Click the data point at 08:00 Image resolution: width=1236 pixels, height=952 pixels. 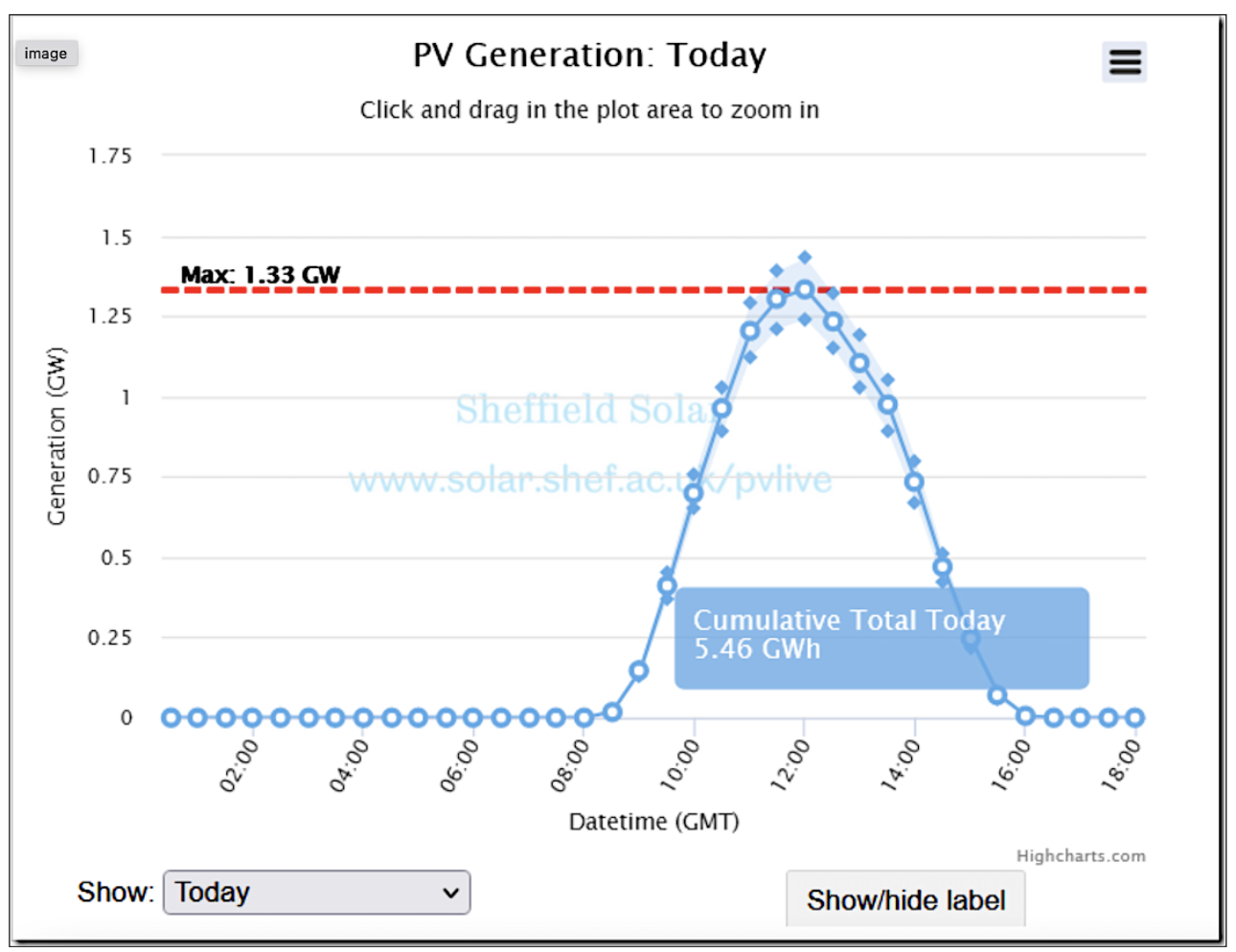click(584, 717)
